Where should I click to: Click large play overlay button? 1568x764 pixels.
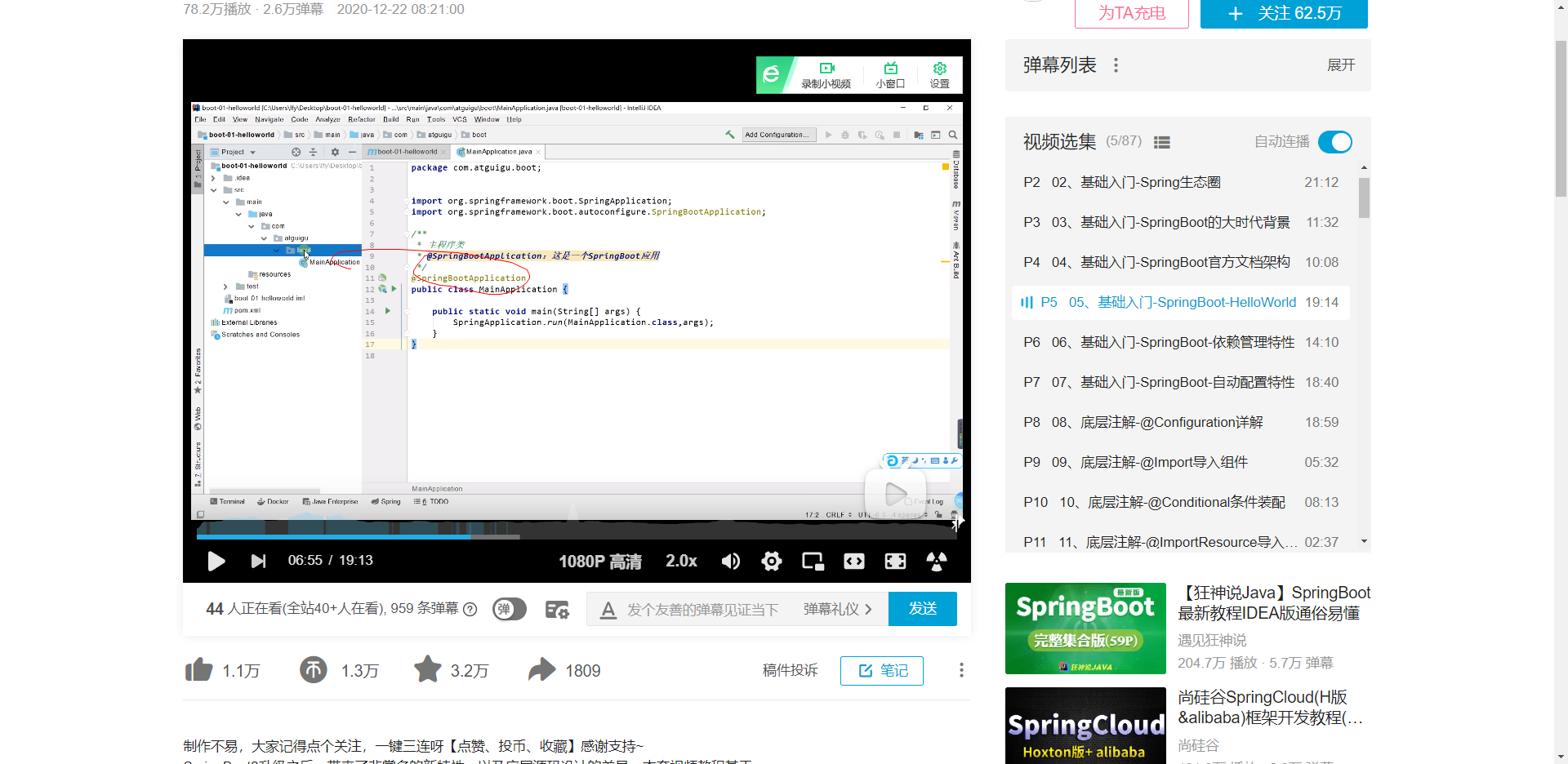pyautogui.click(x=895, y=494)
